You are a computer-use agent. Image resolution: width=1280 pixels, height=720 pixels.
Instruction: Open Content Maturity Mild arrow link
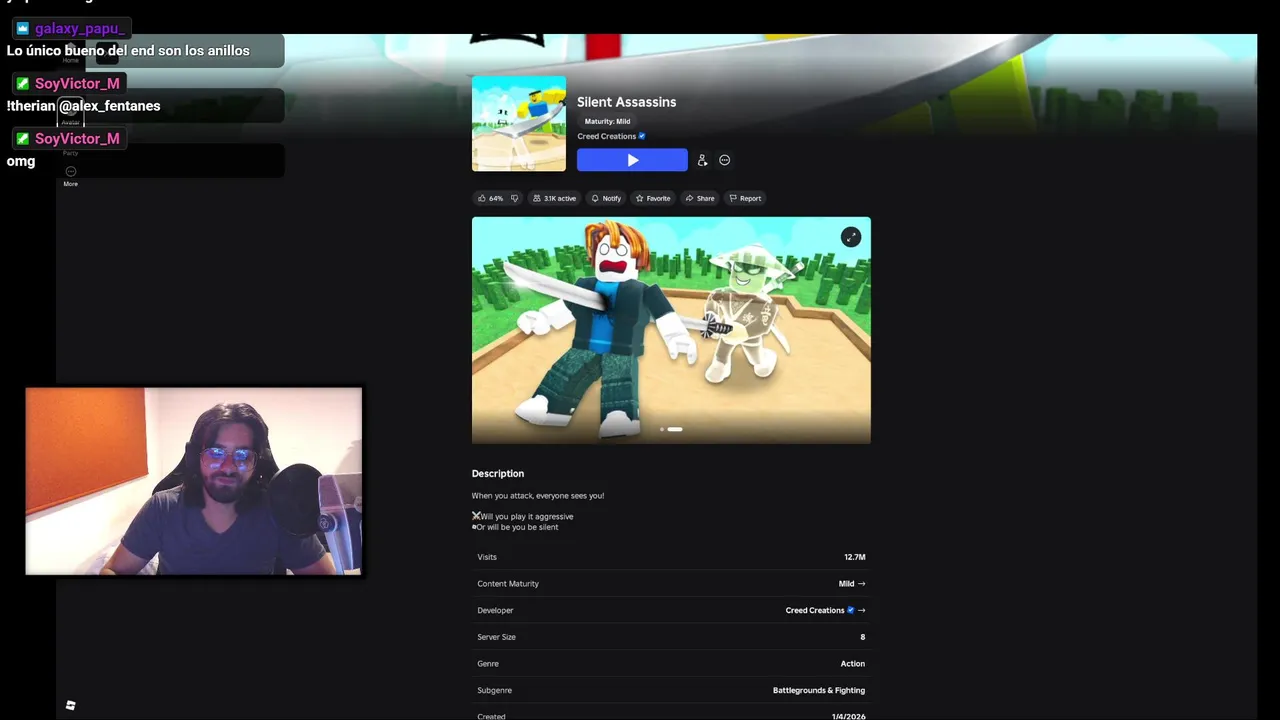point(852,584)
